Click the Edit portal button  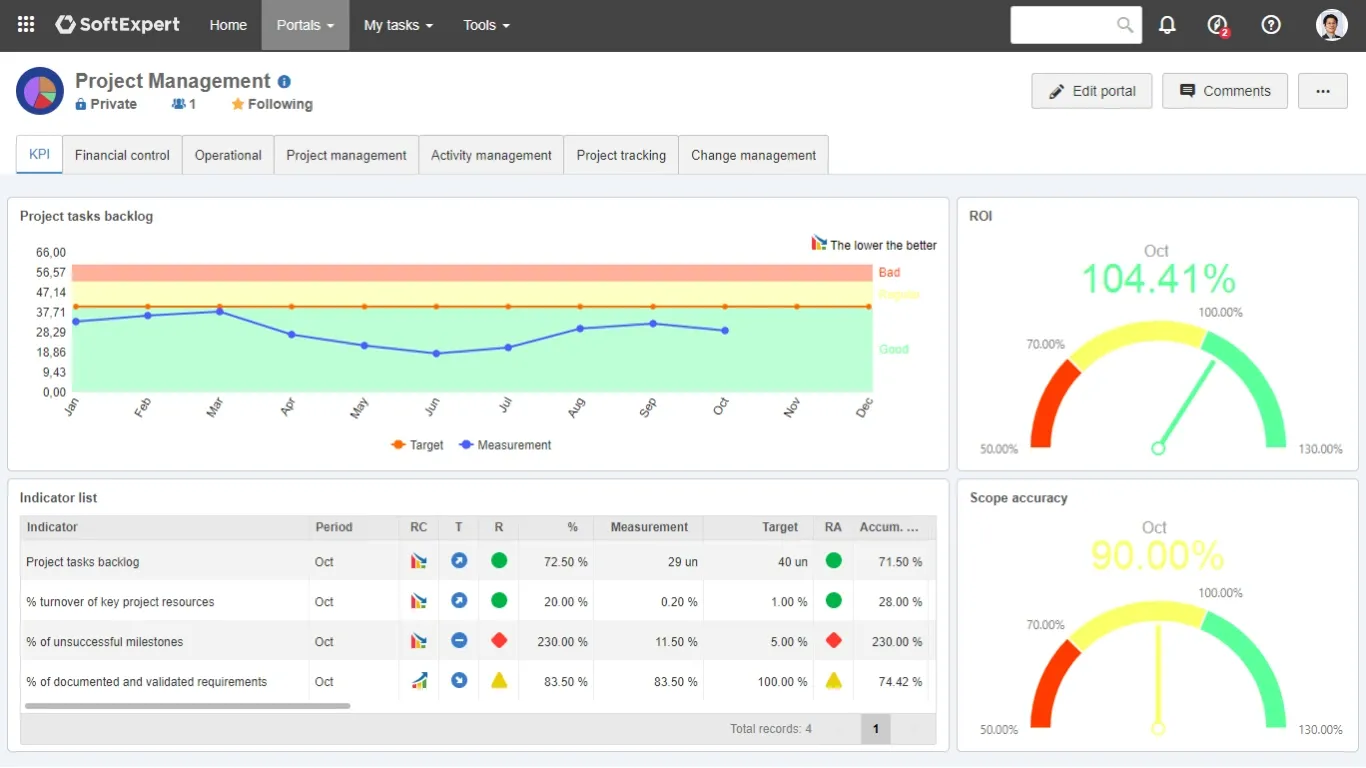[x=1091, y=91]
